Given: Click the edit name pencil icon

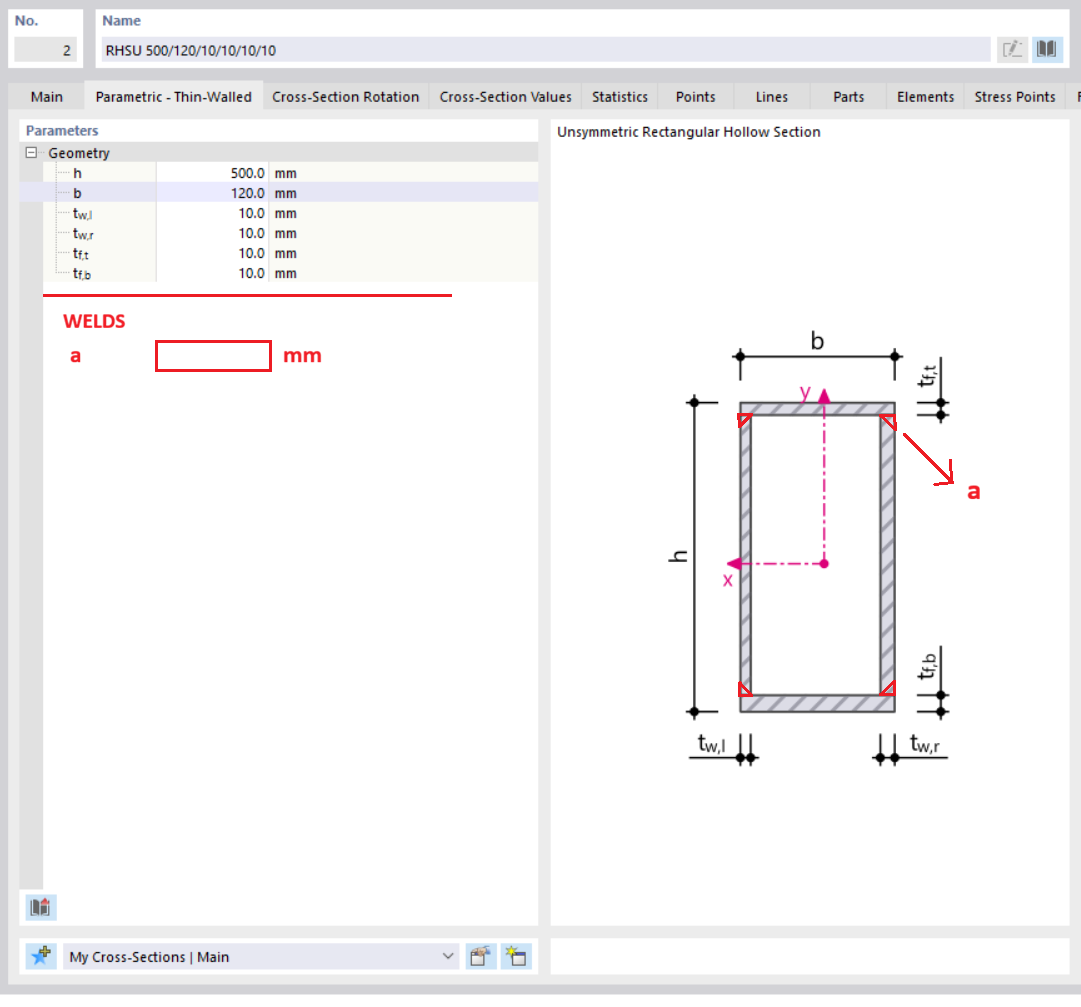Looking at the screenshot, I should (1013, 50).
